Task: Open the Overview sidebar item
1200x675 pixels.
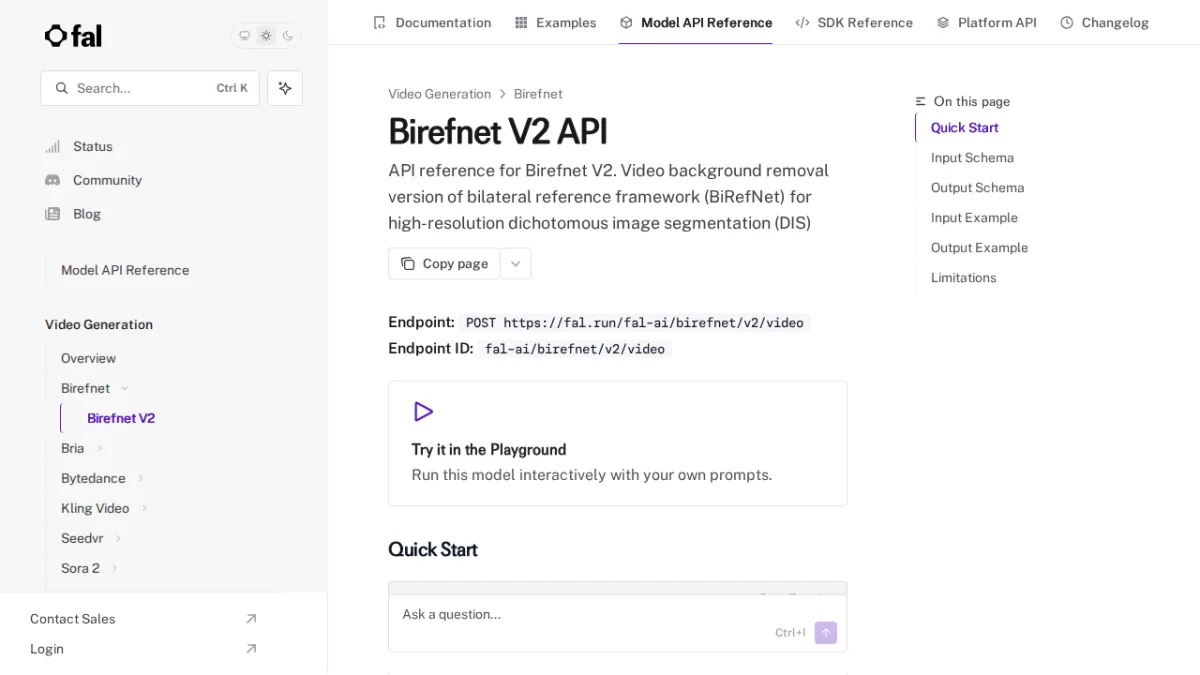Action: pos(88,358)
